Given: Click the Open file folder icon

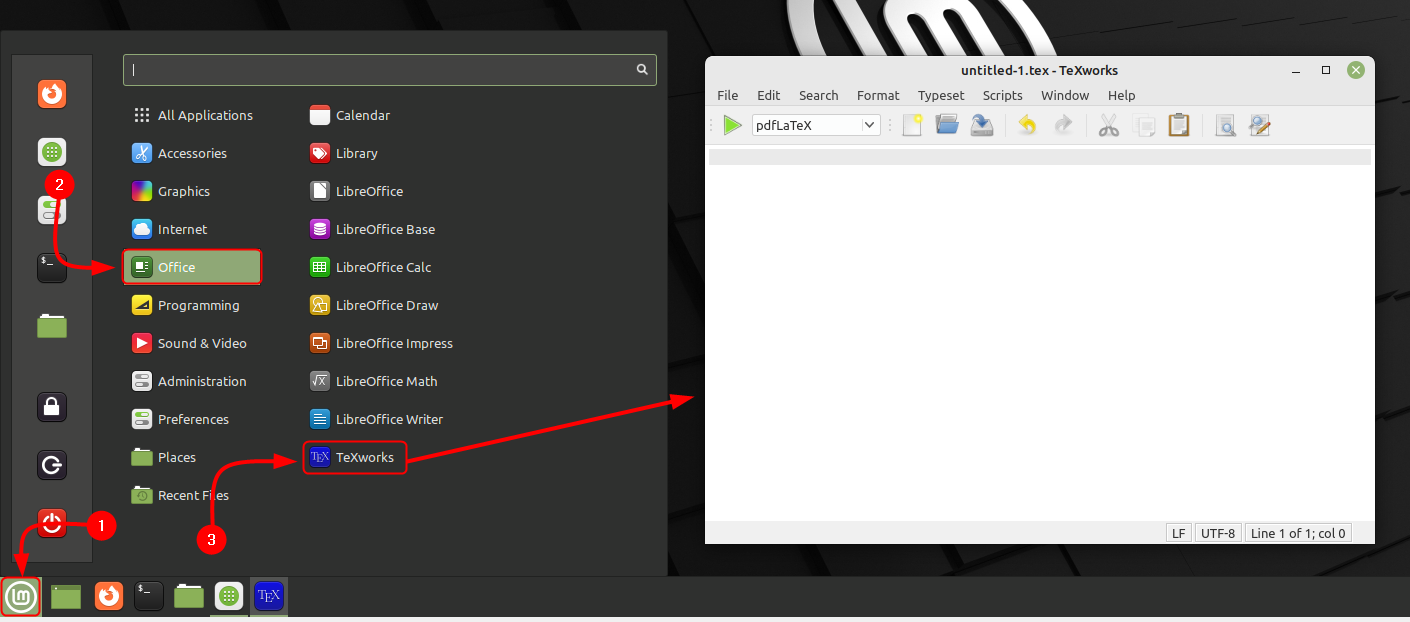Looking at the screenshot, I should (947, 125).
